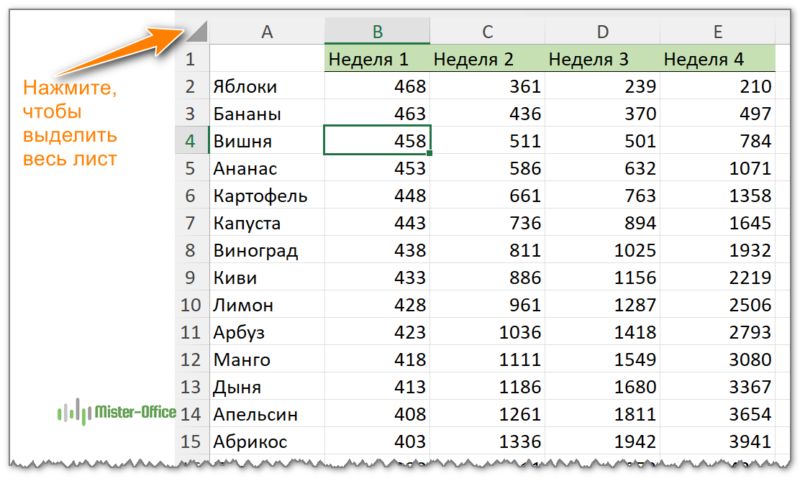This screenshot has width=800, height=481.
Task: Select row 10 header
Action: (x=191, y=305)
